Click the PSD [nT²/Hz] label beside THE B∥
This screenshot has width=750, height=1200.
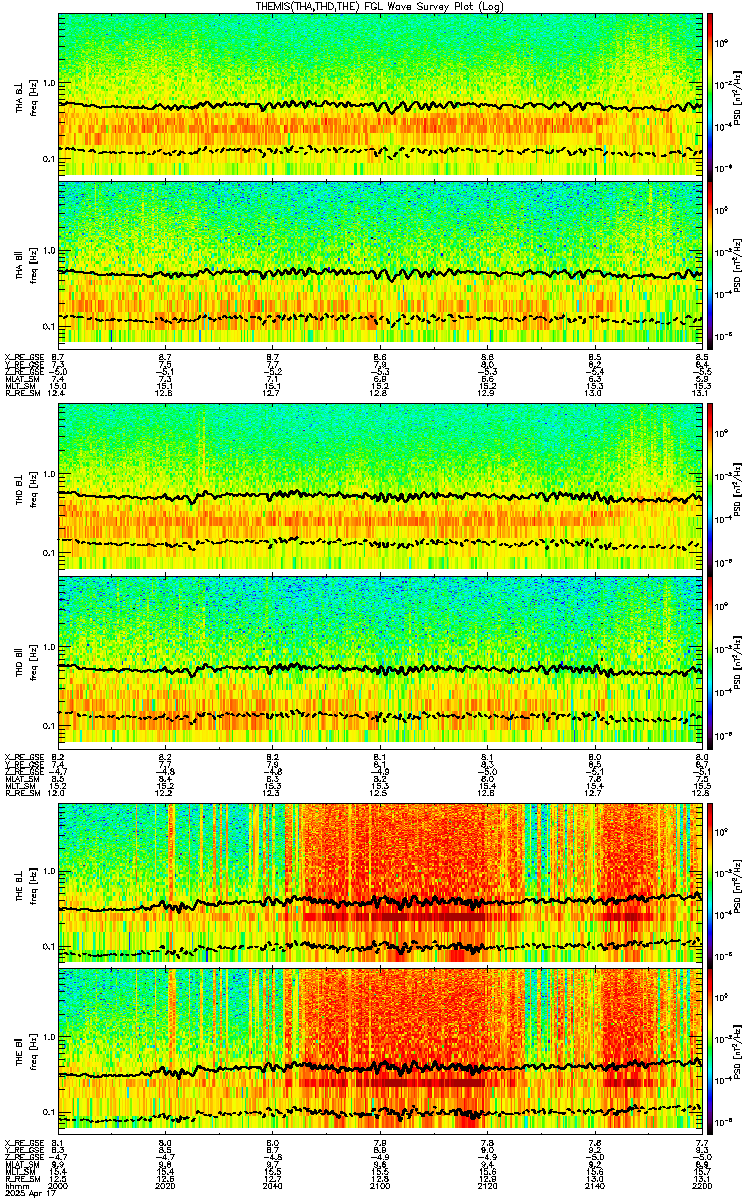[737, 1051]
